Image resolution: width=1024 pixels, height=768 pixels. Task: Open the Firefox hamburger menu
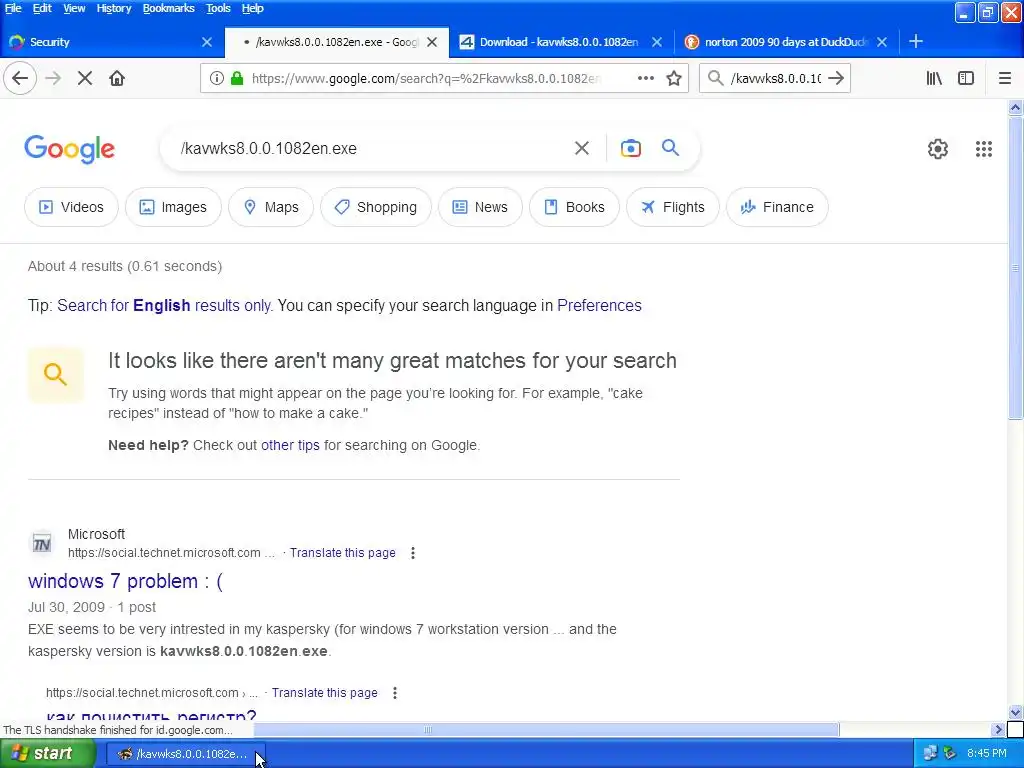point(1005,78)
